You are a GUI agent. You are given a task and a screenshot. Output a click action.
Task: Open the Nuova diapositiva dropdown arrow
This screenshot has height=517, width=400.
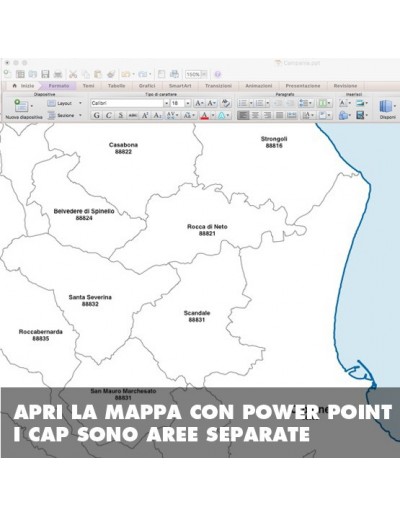click(32, 106)
